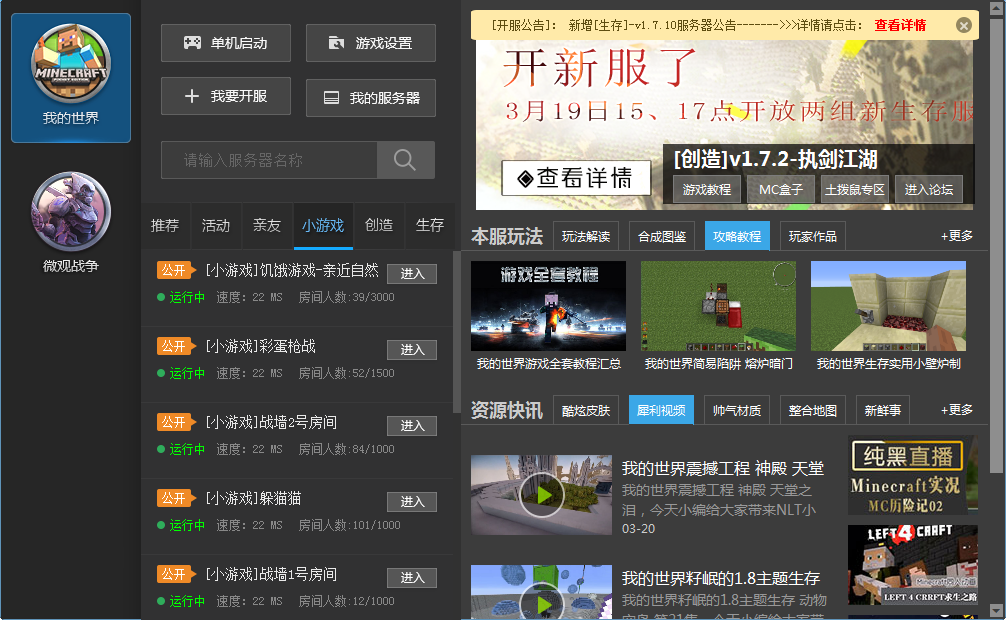Open 游戏全套教程 thumbnail

tap(549, 306)
